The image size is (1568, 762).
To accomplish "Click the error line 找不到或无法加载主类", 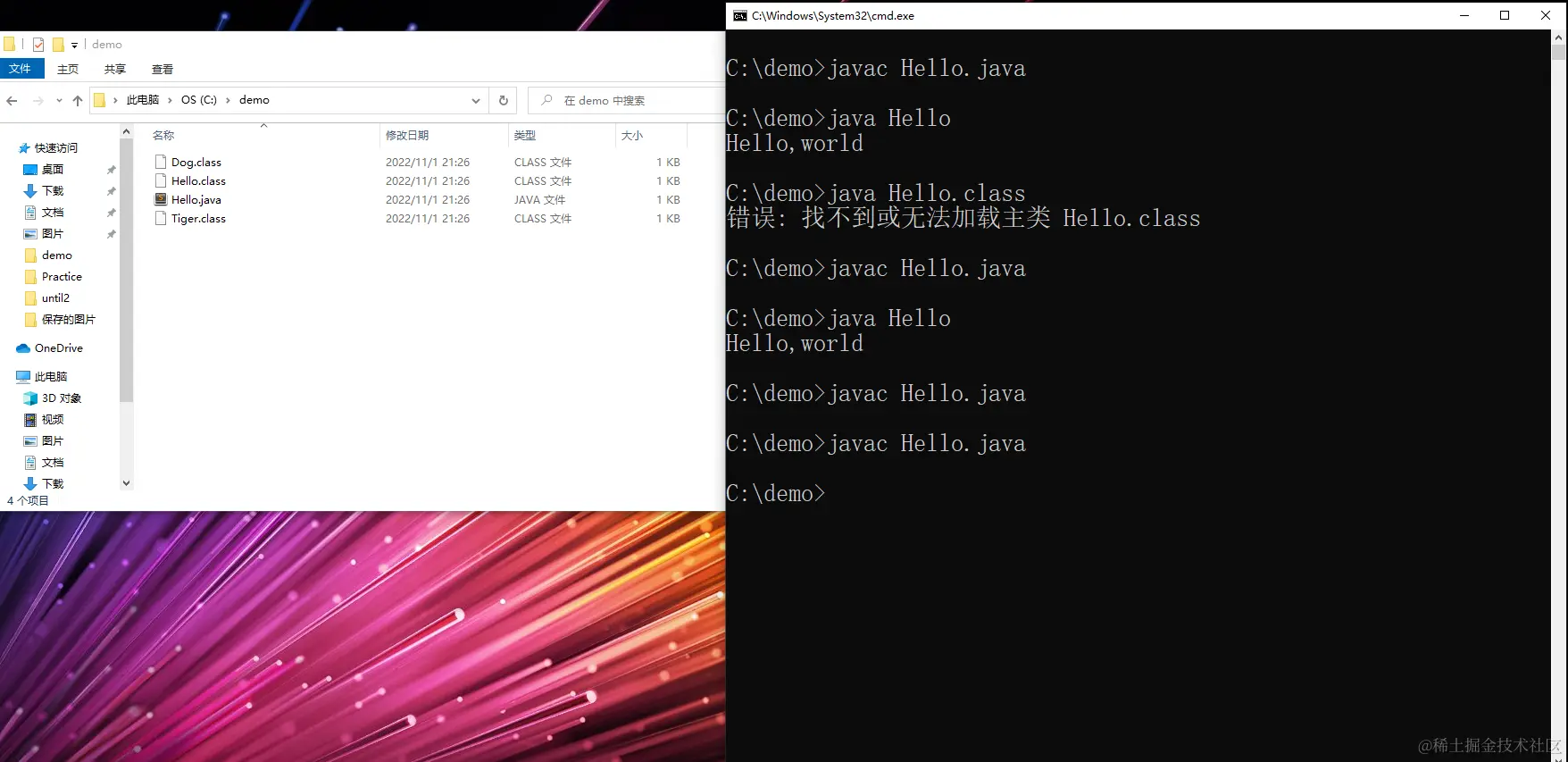I will click(x=963, y=218).
